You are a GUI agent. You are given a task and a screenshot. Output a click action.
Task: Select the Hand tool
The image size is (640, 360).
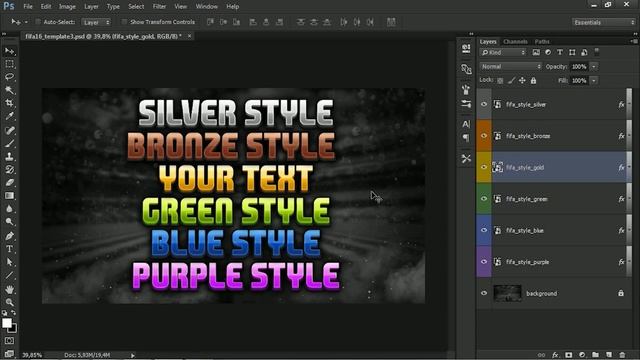pyautogui.click(x=9, y=289)
